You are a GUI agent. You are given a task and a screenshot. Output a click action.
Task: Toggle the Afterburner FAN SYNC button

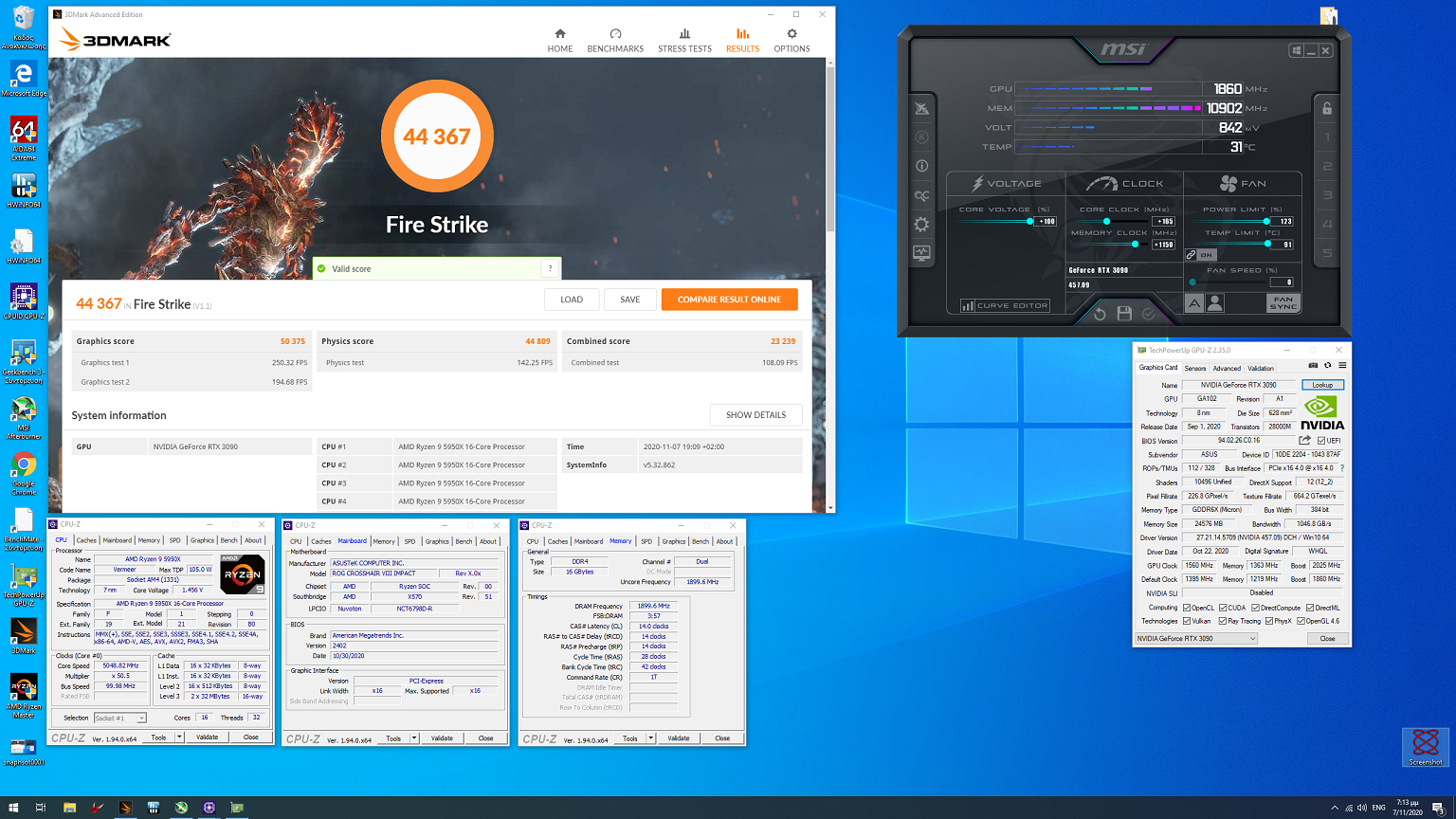point(1283,303)
